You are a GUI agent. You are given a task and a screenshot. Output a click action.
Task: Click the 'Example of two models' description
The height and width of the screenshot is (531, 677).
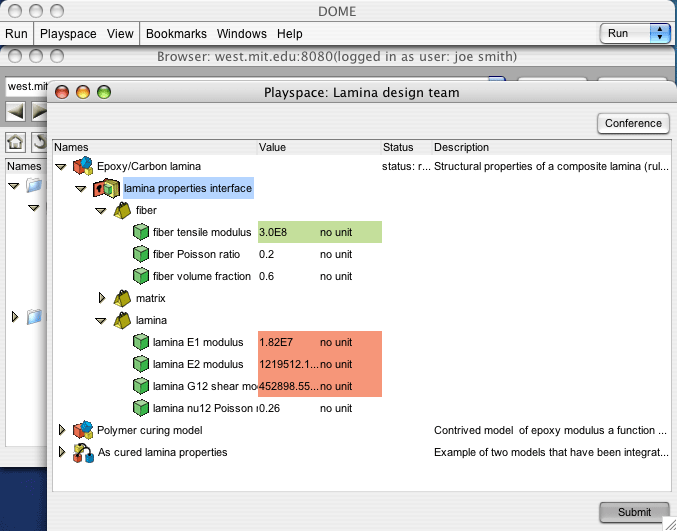click(x=551, y=452)
